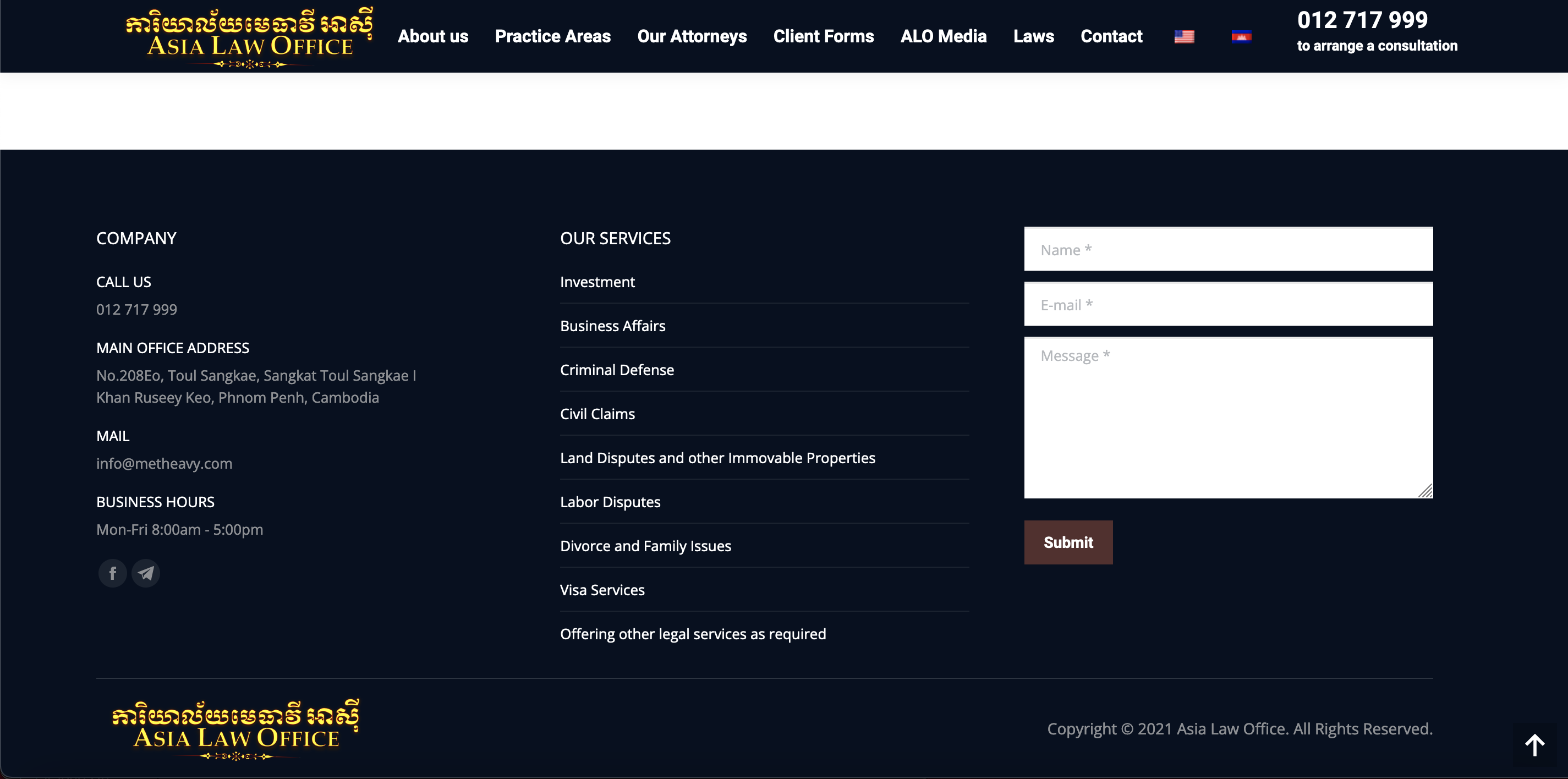Screen dimensions: 1568x779
Task: Open the ALO Media menu
Action: (944, 36)
